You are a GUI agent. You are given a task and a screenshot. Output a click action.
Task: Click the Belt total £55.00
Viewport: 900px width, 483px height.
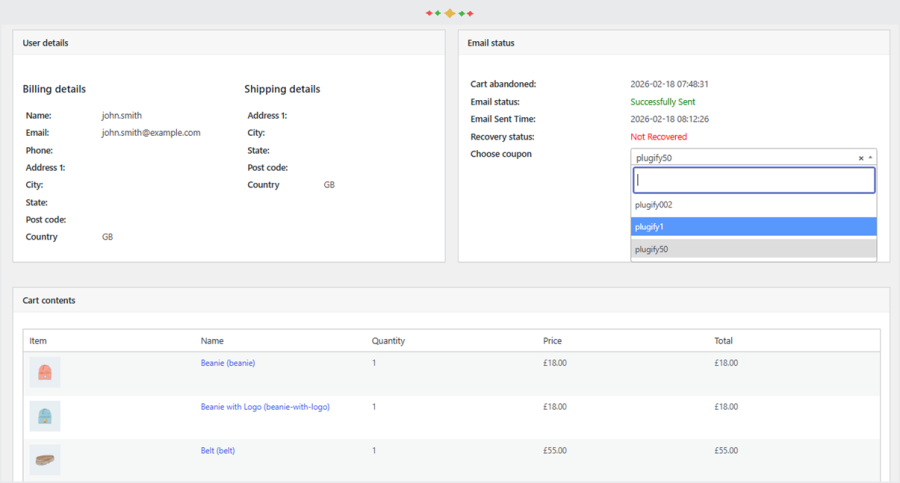pyautogui.click(x=726, y=450)
